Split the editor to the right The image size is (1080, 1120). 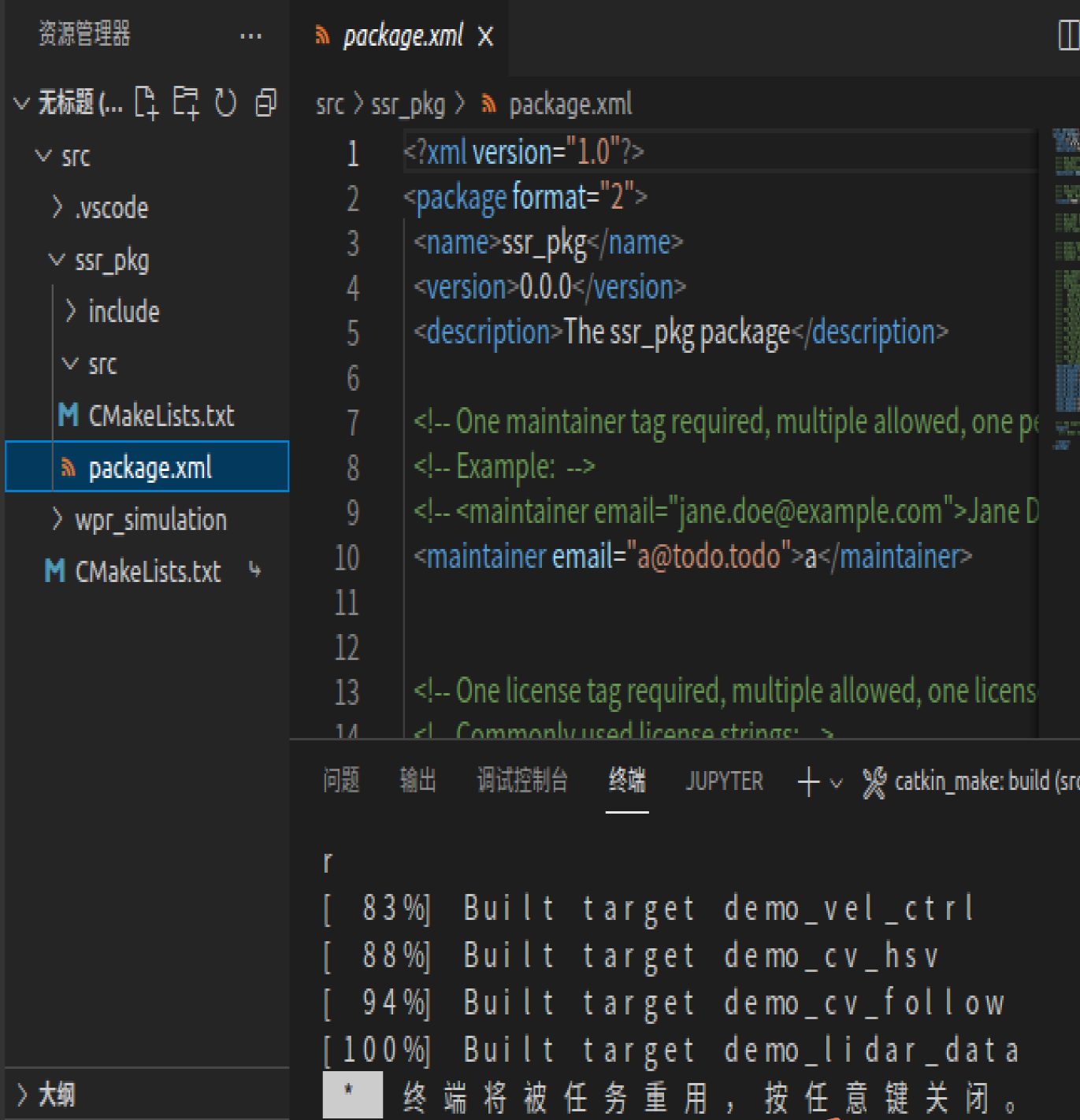[1068, 35]
